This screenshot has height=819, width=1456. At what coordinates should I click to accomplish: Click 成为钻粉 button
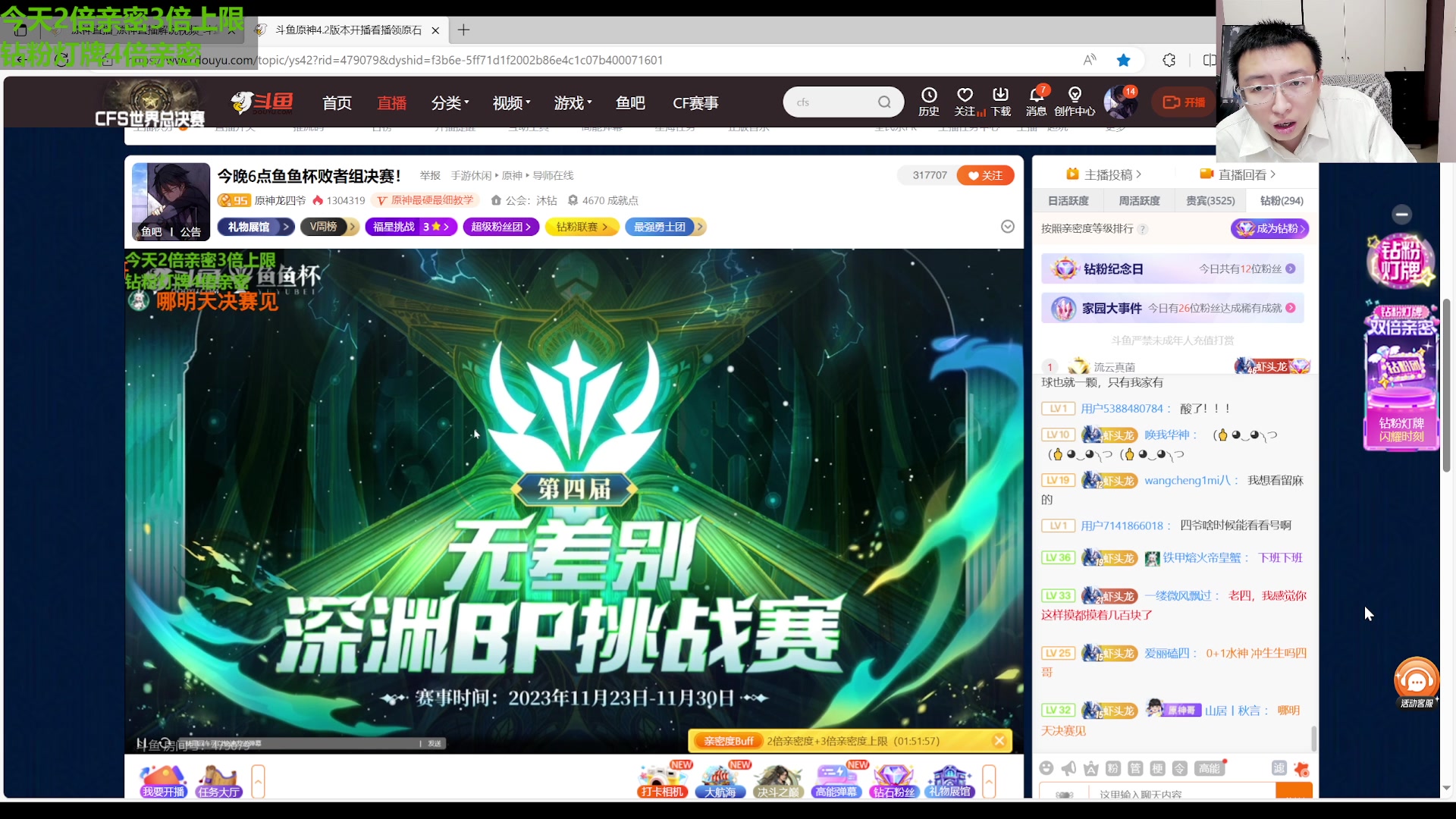1270,228
